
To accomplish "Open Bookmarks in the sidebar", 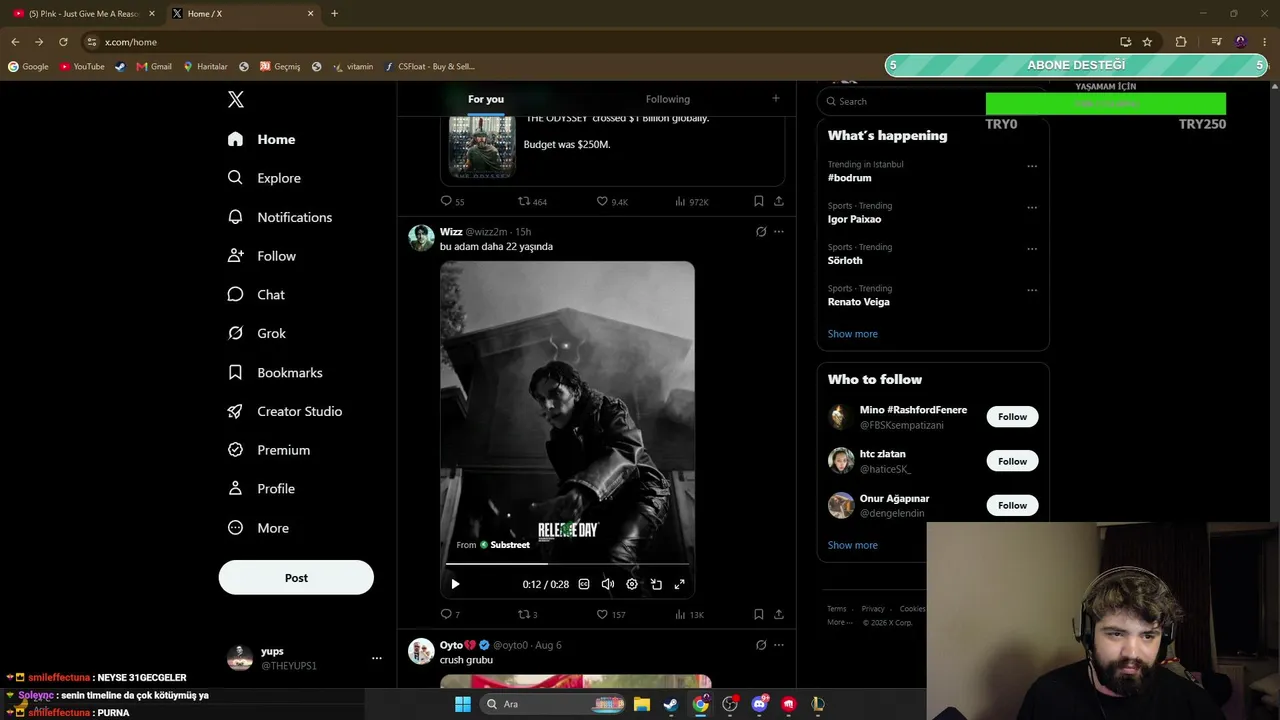I will (275, 372).
